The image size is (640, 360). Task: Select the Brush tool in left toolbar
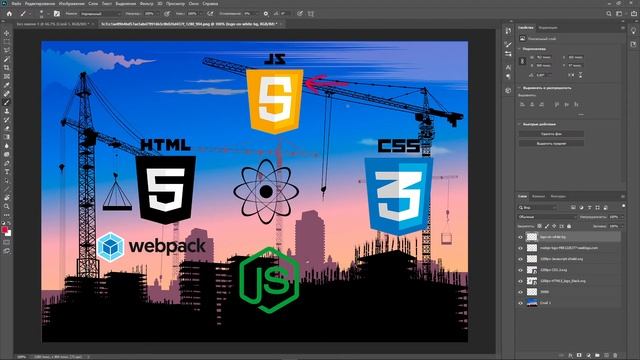(7, 102)
